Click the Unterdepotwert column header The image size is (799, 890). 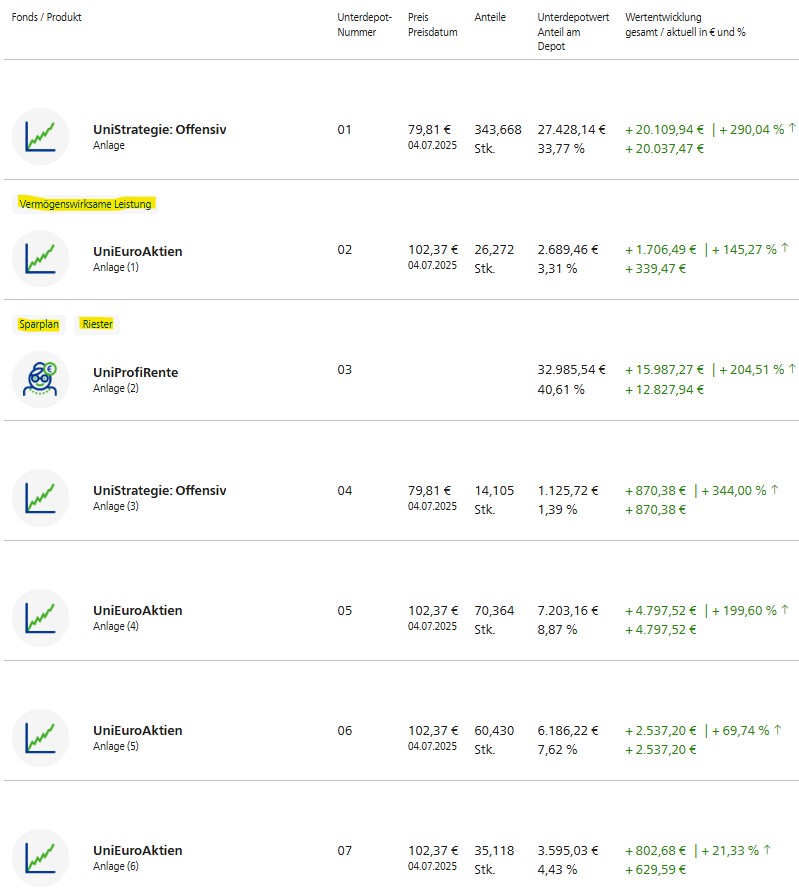(573, 18)
